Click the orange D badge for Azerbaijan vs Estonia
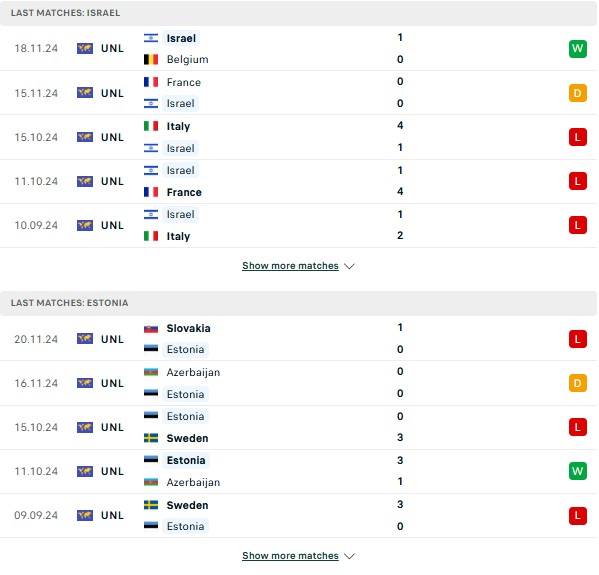The height and width of the screenshot is (575, 599). pos(577,383)
